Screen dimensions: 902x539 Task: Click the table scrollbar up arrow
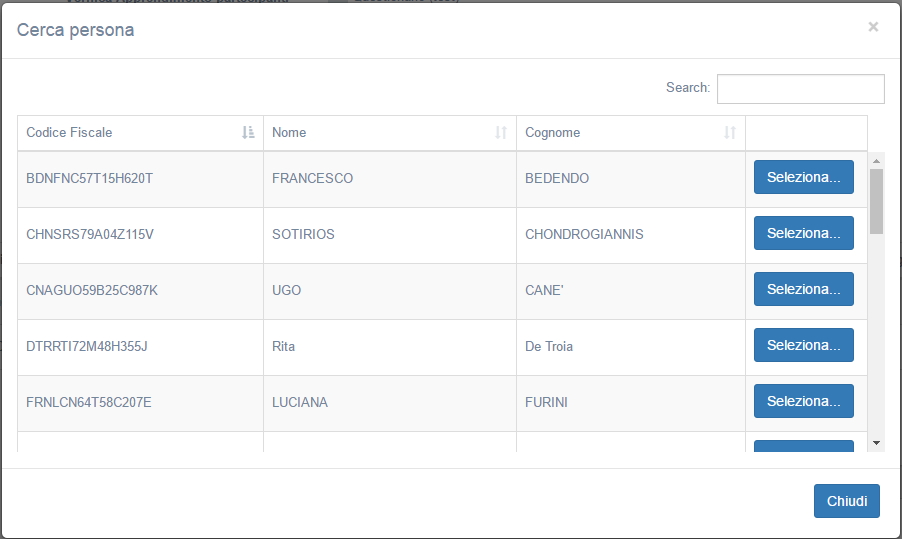pyautogui.click(x=876, y=160)
